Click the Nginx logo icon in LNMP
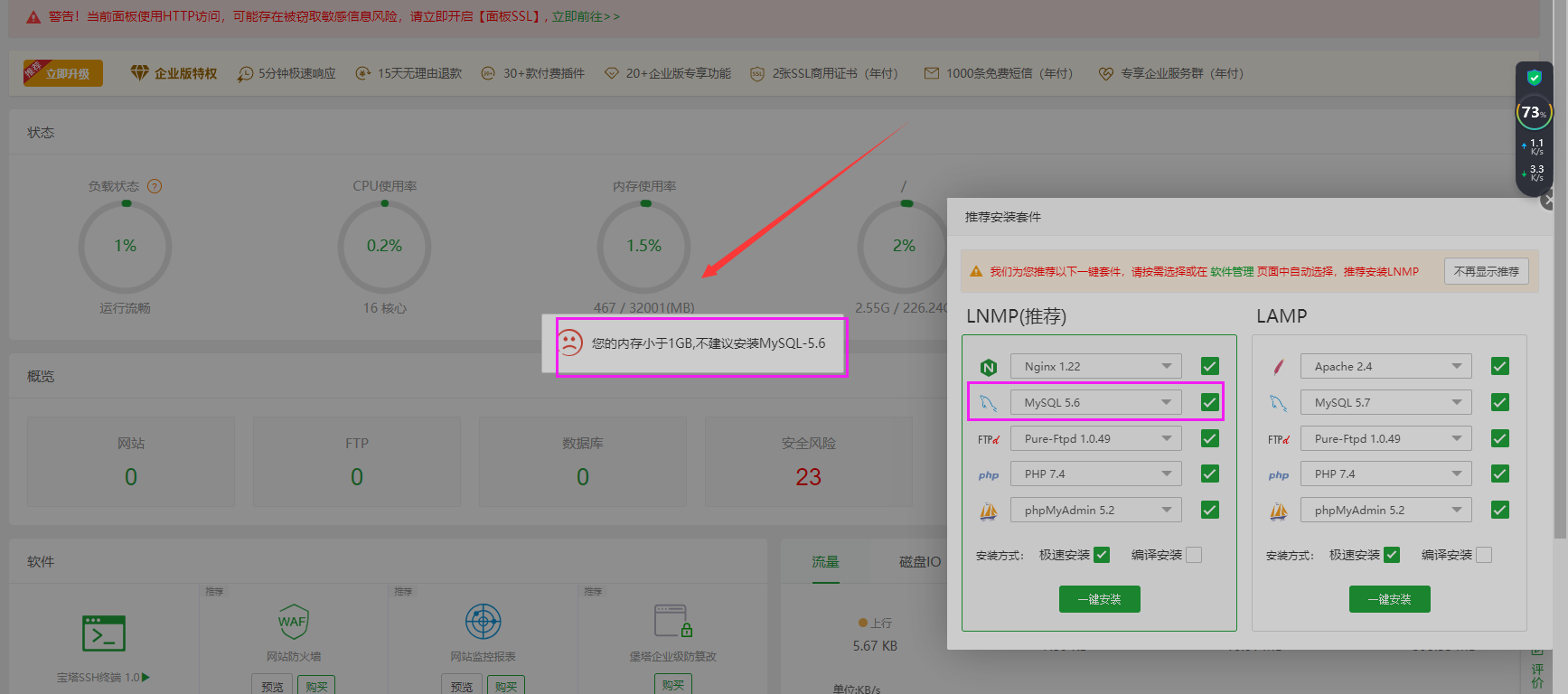The height and width of the screenshot is (694, 1568). pyautogui.click(x=989, y=367)
